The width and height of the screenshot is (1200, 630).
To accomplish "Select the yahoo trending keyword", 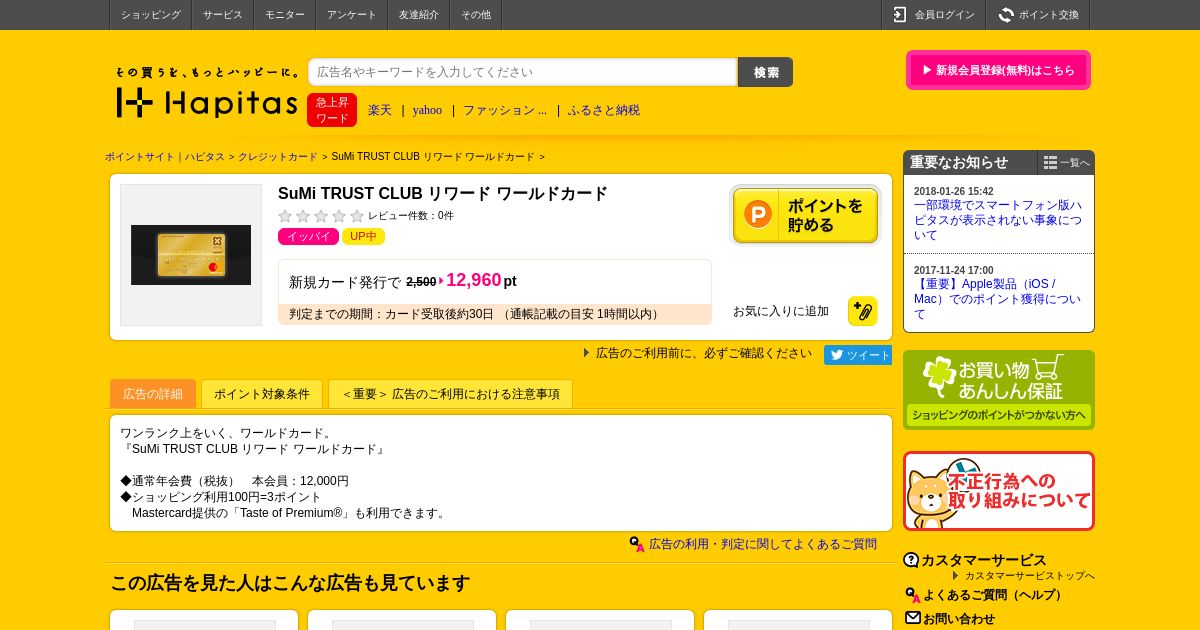I will (427, 110).
